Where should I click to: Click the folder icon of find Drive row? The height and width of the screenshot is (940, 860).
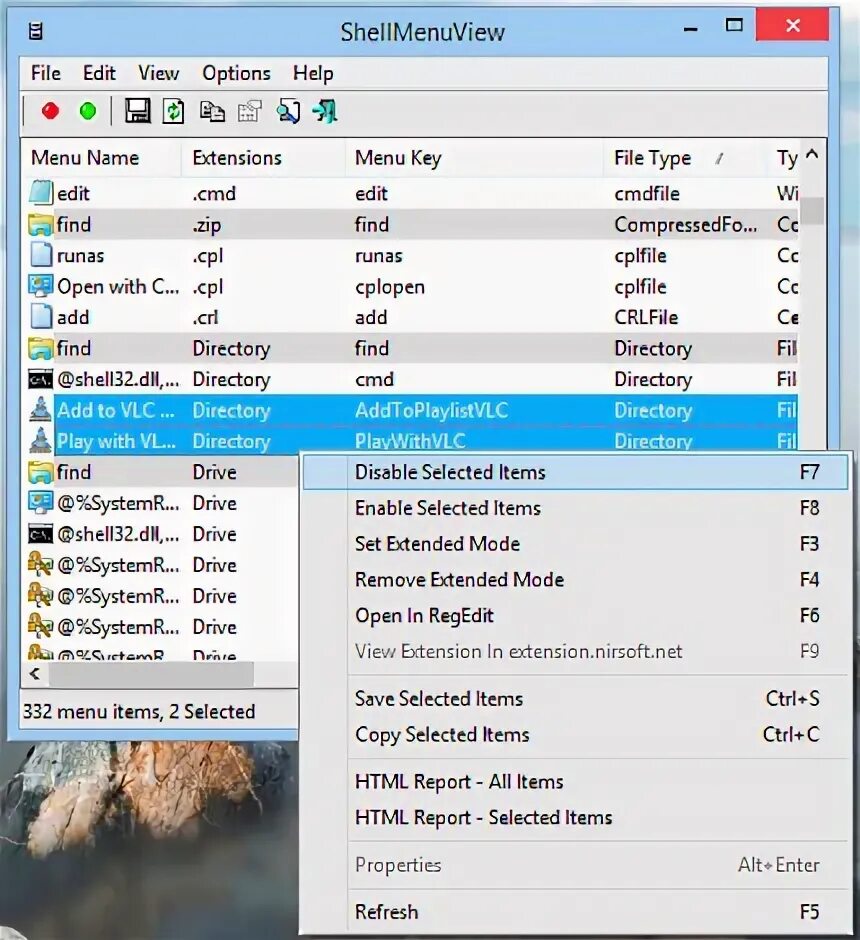click(x=41, y=472)
